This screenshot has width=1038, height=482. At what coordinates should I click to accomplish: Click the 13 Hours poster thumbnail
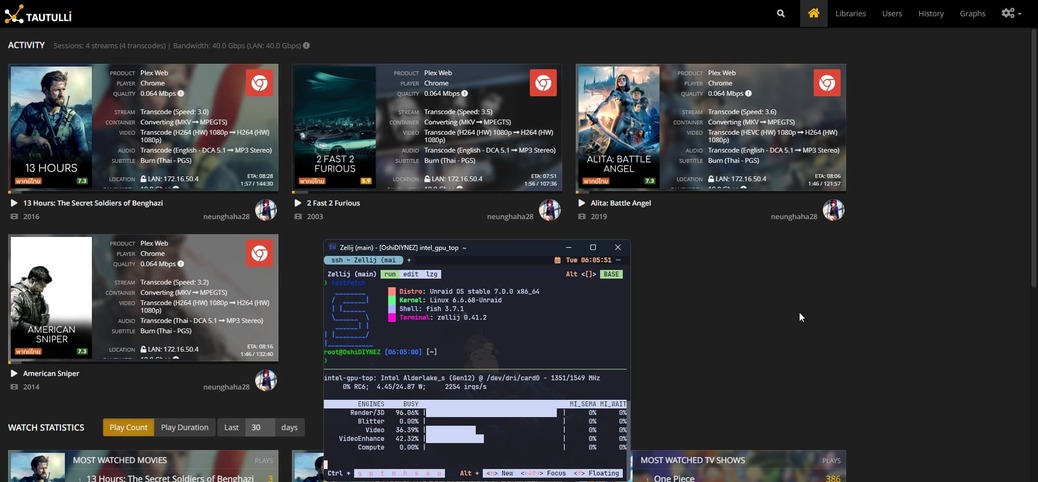tap(51, 126)
